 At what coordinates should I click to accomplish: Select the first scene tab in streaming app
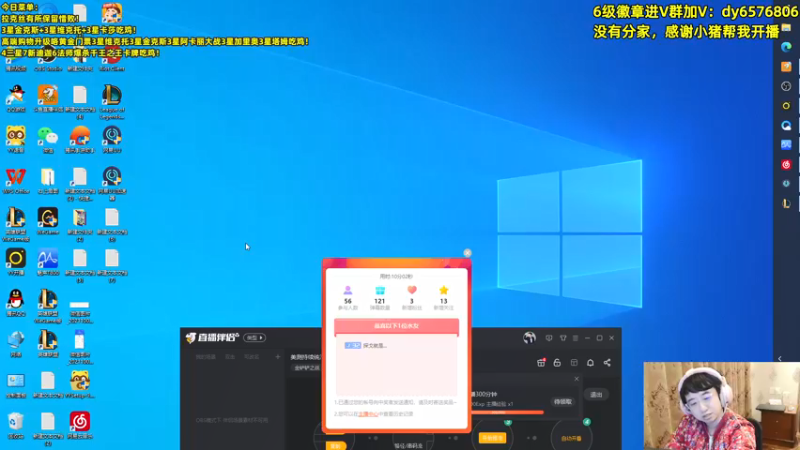(x=206, y=357)
